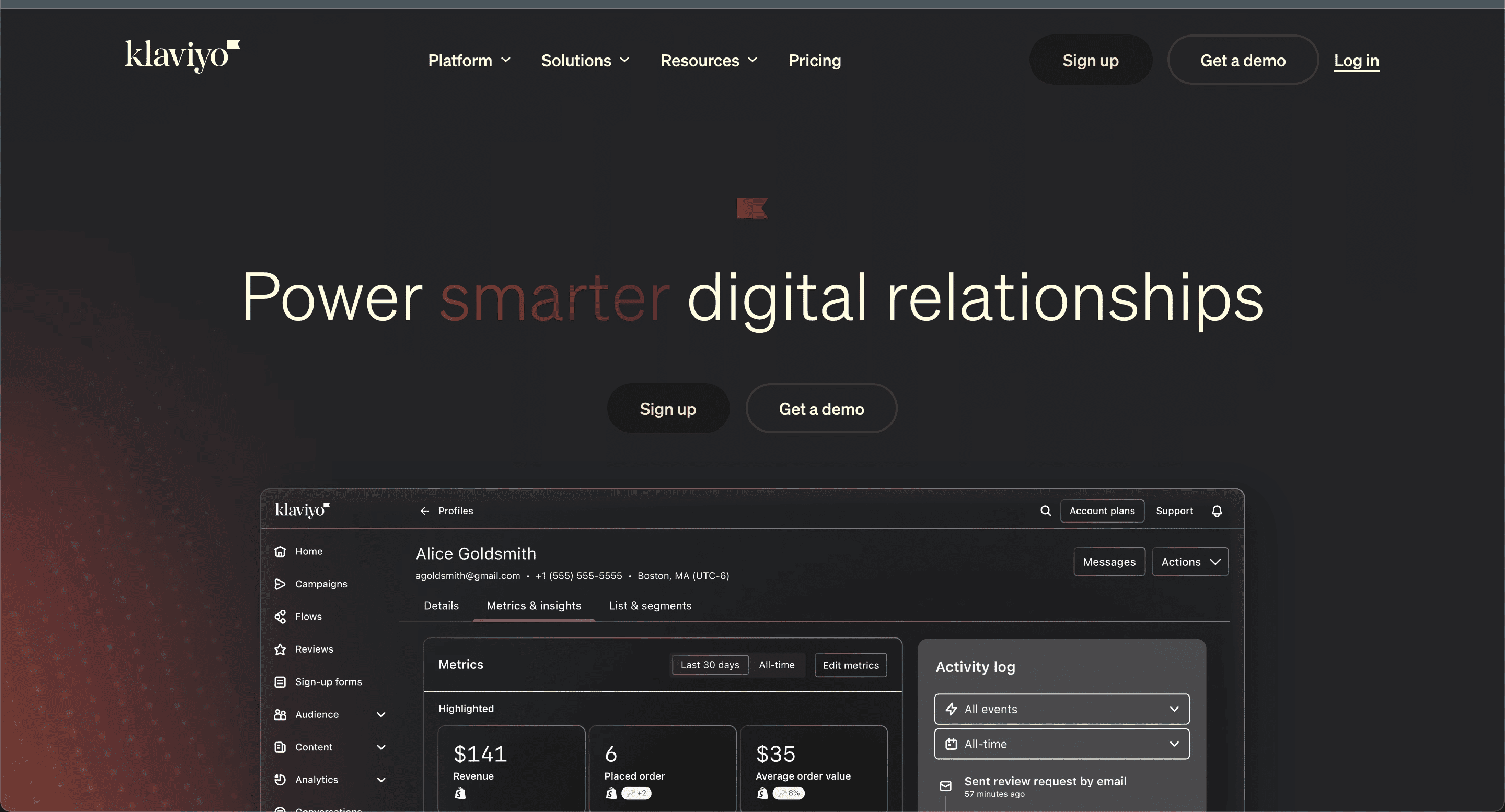Click the calendar icon in All-time filter
Viewport: 1505px width, 812px height.
(951, 744)
